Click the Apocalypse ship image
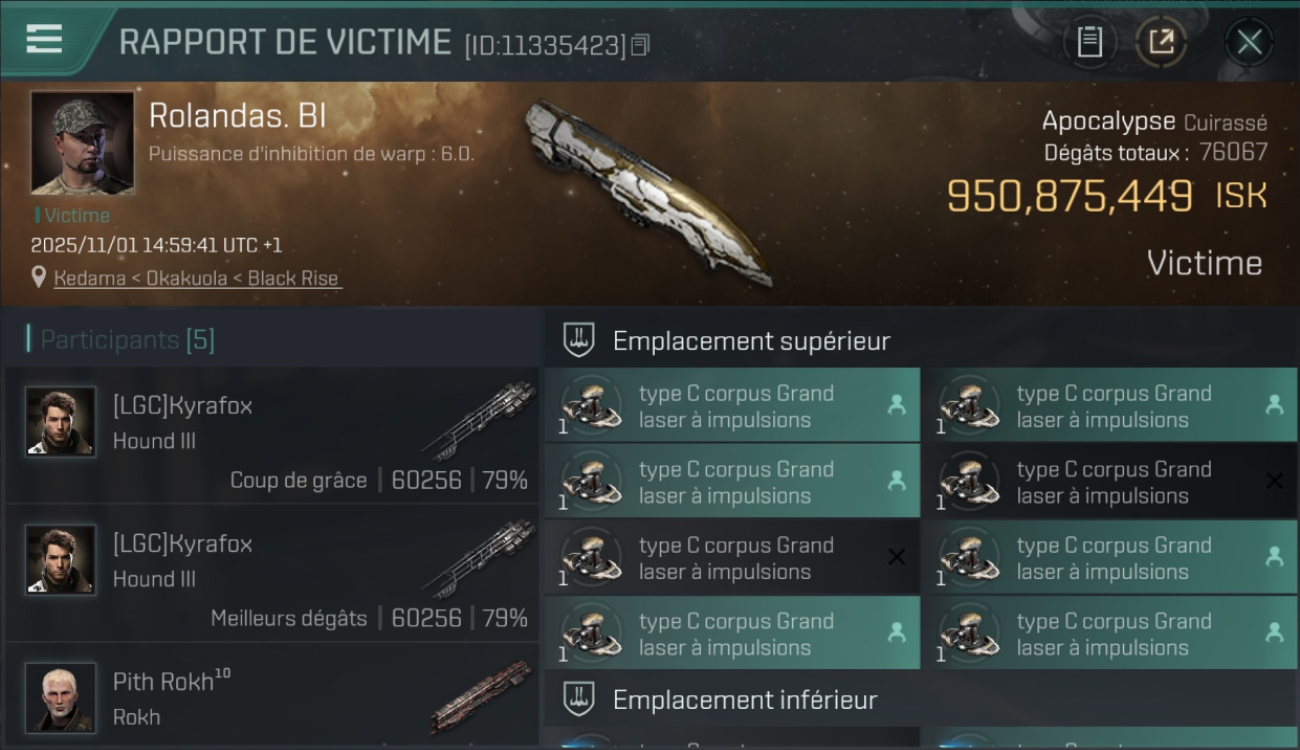This screenshot has height=750, width=1300. point(650,190)
